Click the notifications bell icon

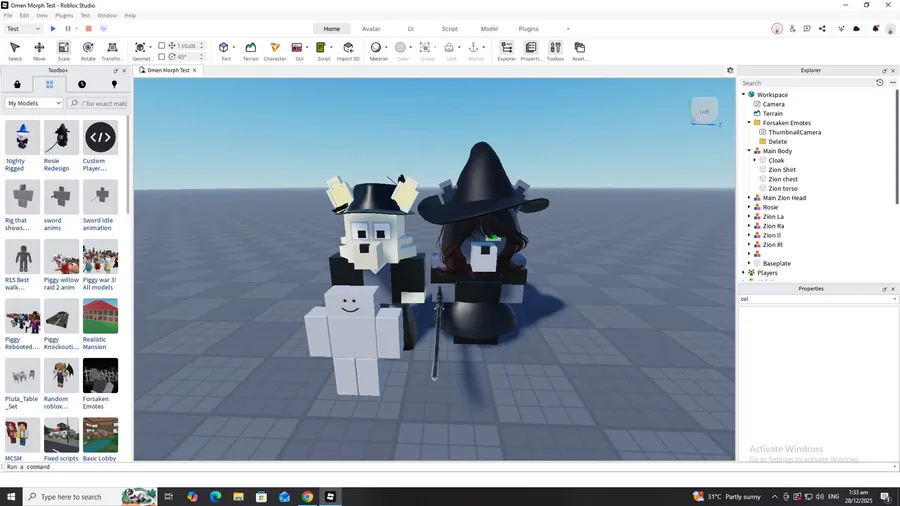tap(875, 29)
